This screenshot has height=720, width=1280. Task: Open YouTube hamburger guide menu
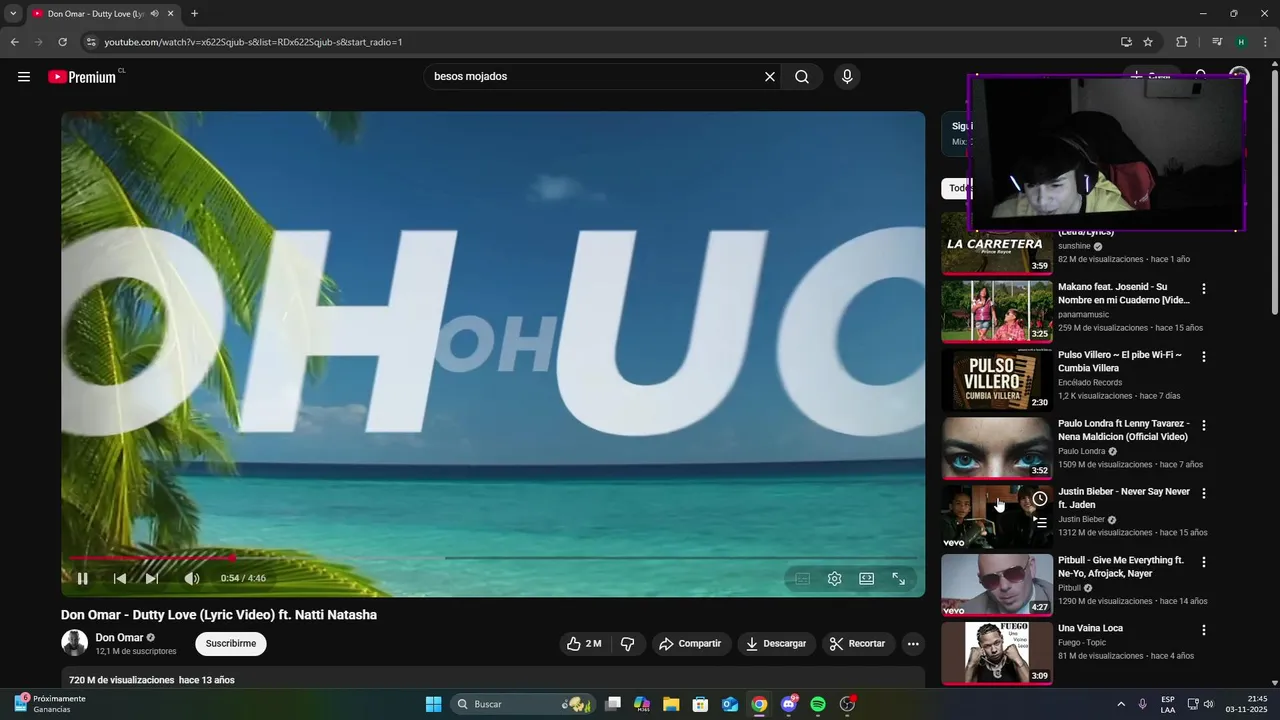(24, 77)
